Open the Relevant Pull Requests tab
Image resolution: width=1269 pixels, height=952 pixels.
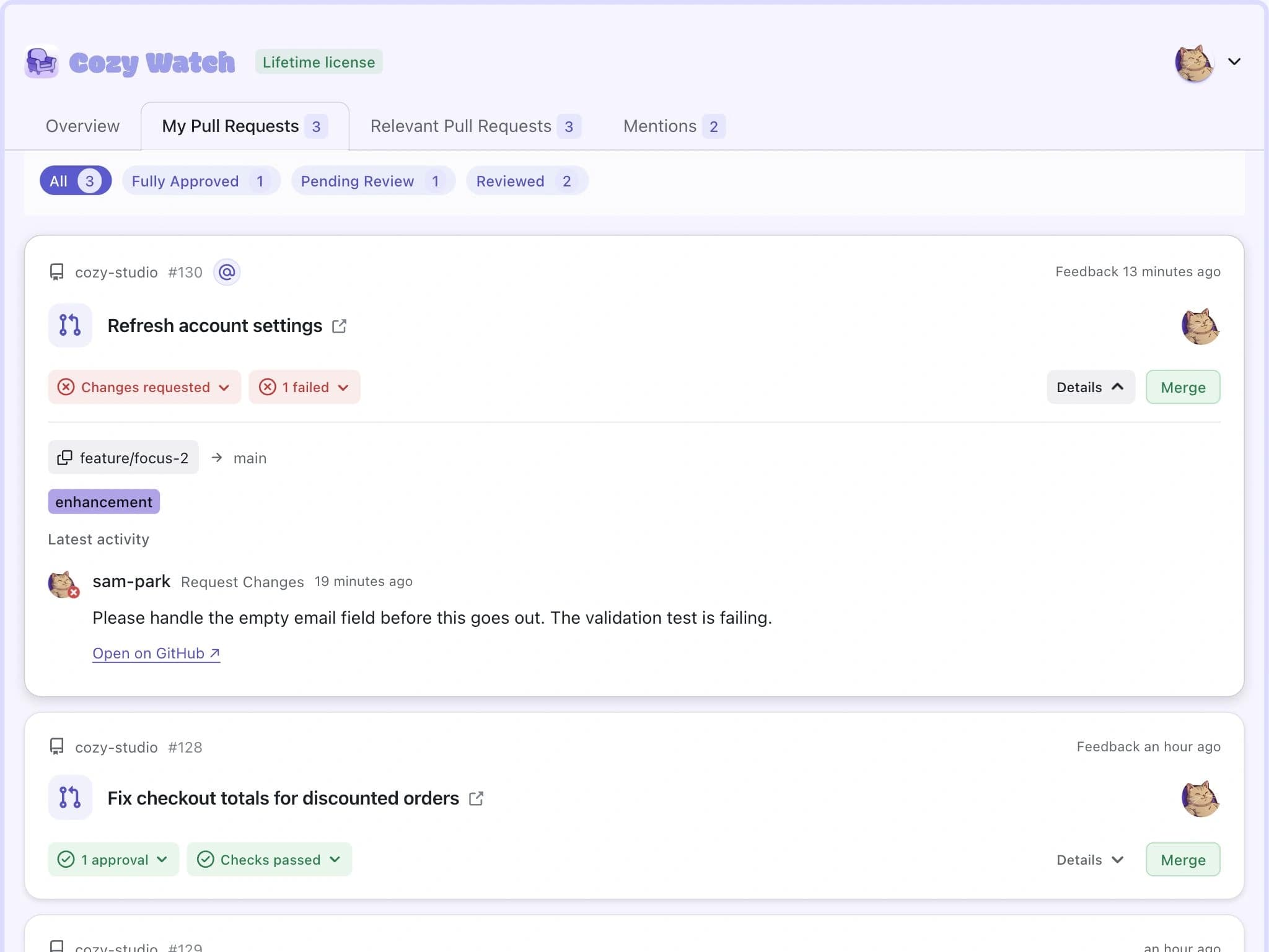pos(475,126)
